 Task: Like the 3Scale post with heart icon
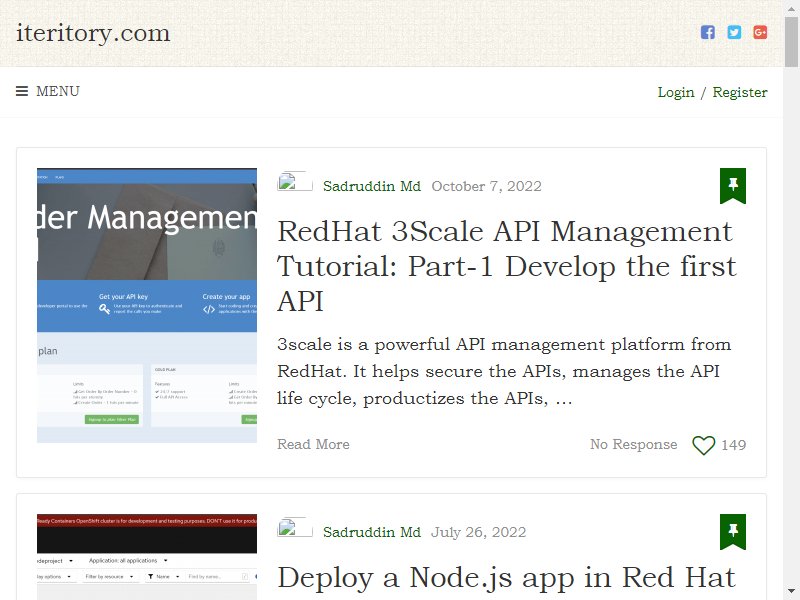(x=704, y=445)
